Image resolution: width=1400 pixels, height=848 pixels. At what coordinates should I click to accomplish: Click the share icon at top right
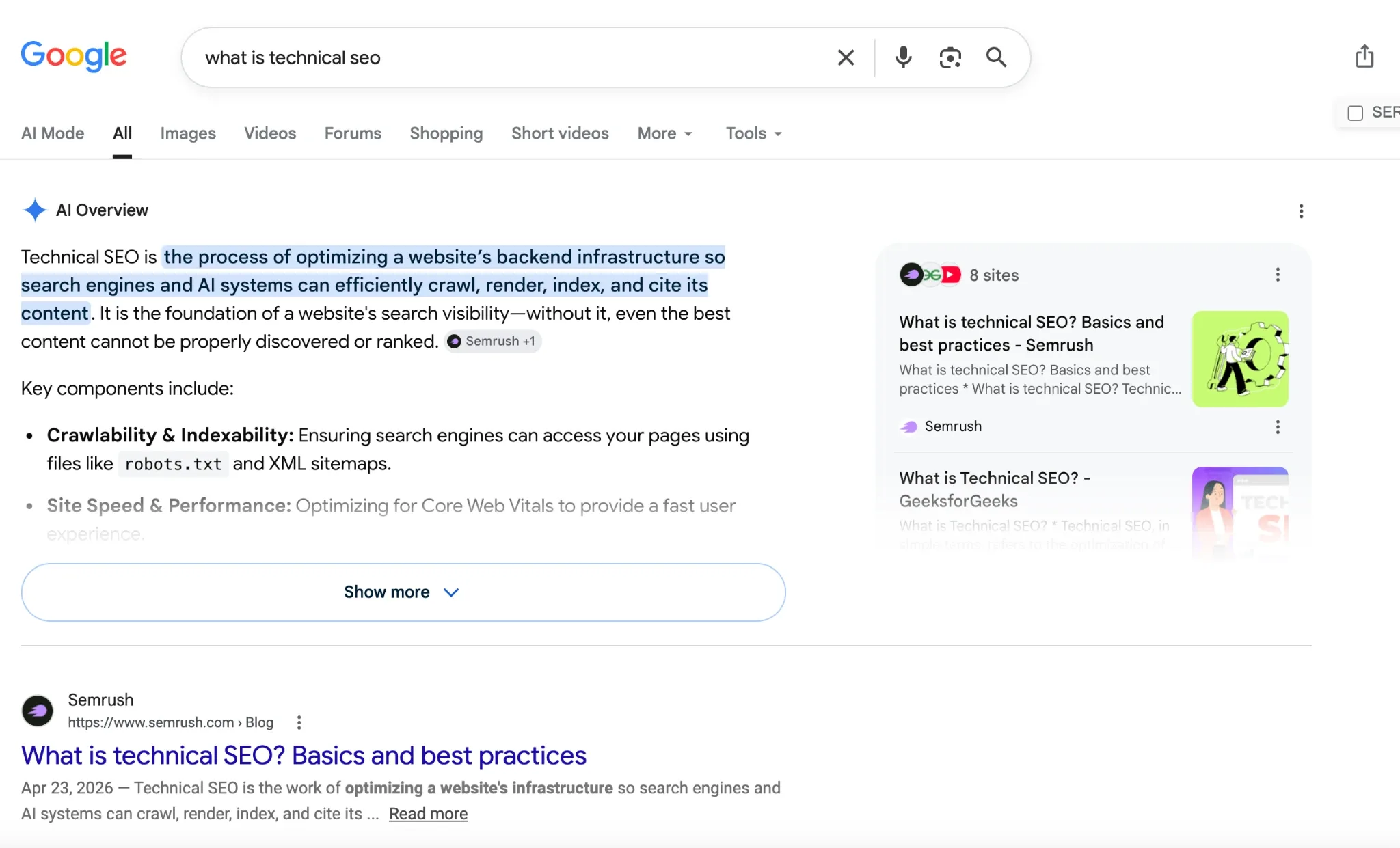(1364, 56)
